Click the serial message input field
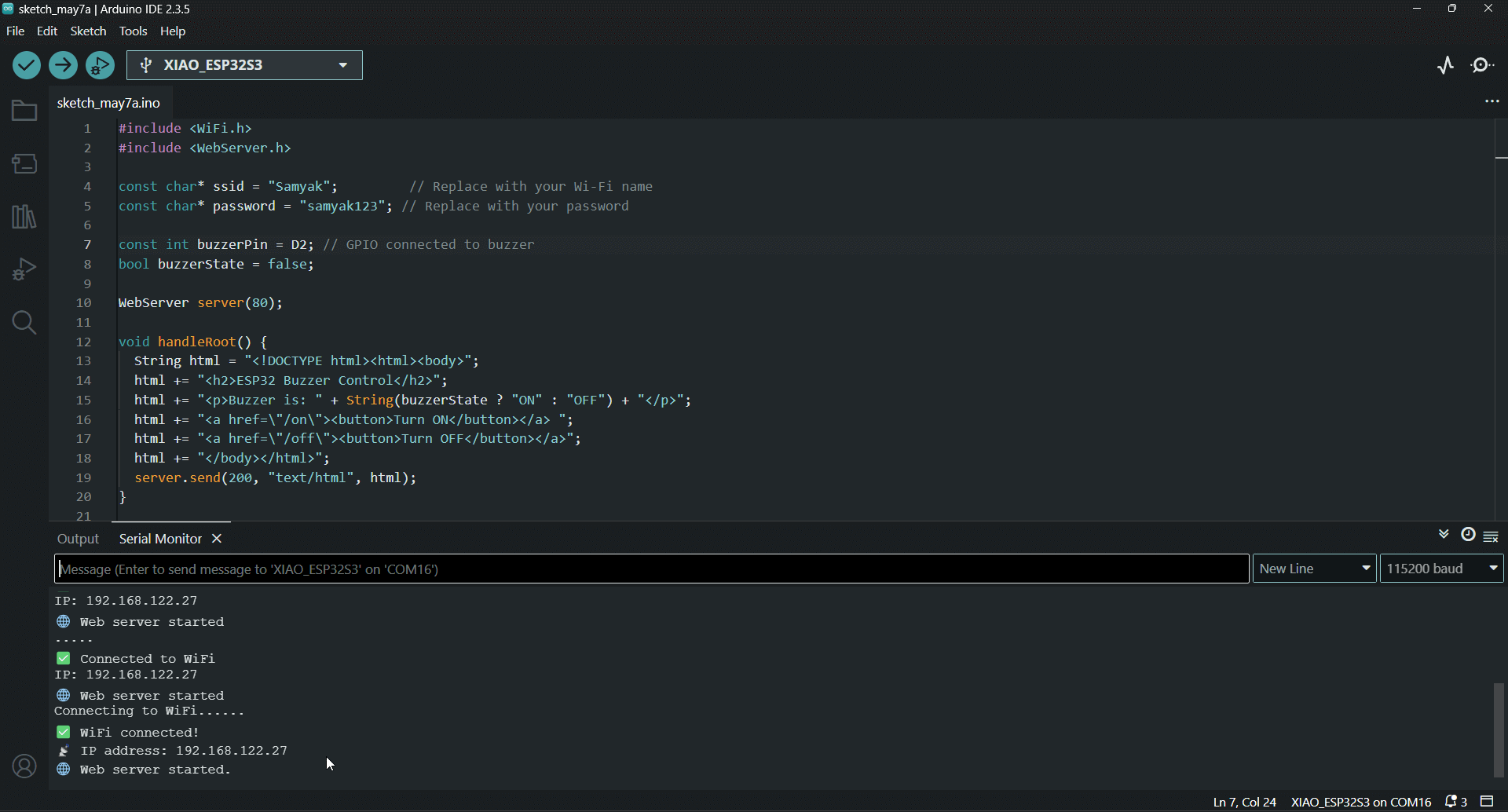This screenshot has width=1508, height=812. 652,569
